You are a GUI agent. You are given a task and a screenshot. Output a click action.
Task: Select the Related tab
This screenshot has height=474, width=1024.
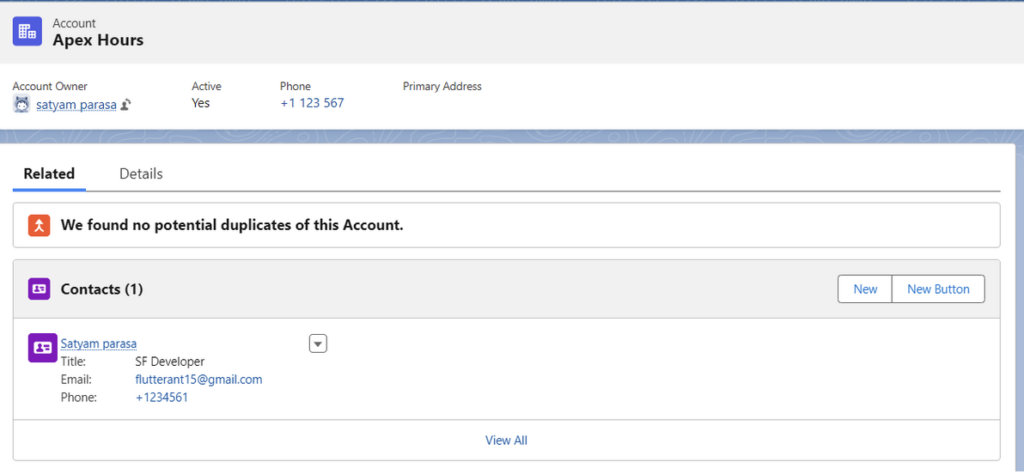tap(49, 174)
